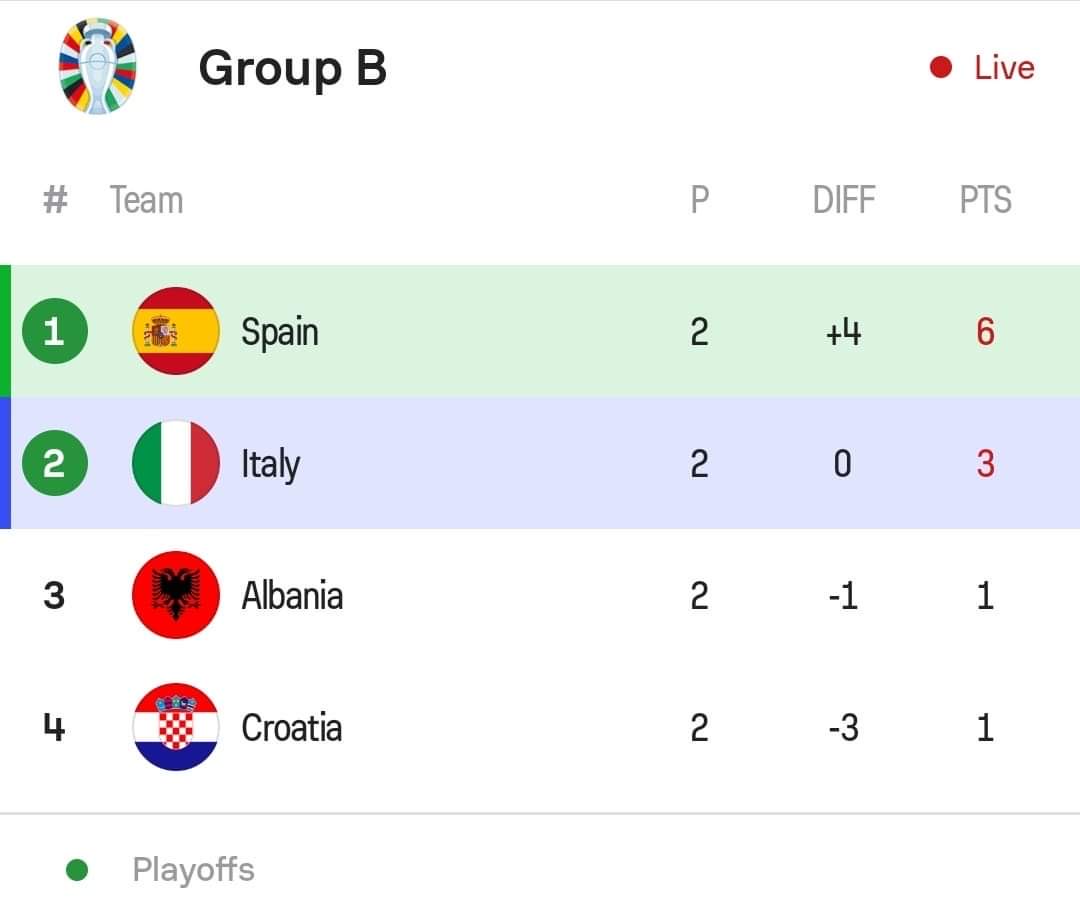
Task: Click the red Live label text
Action: pos(1004,68)
